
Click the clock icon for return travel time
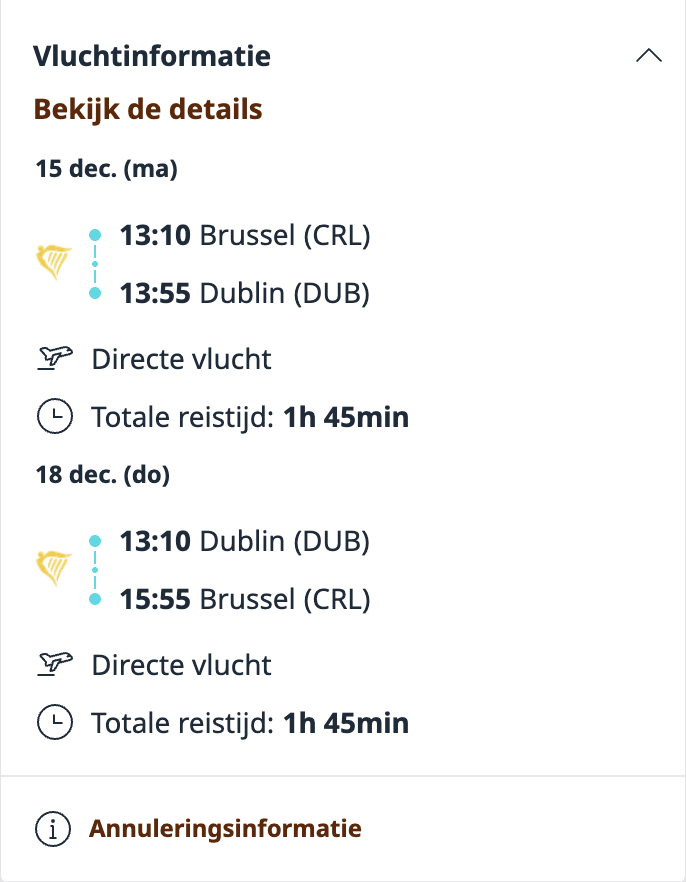(54, 722)
